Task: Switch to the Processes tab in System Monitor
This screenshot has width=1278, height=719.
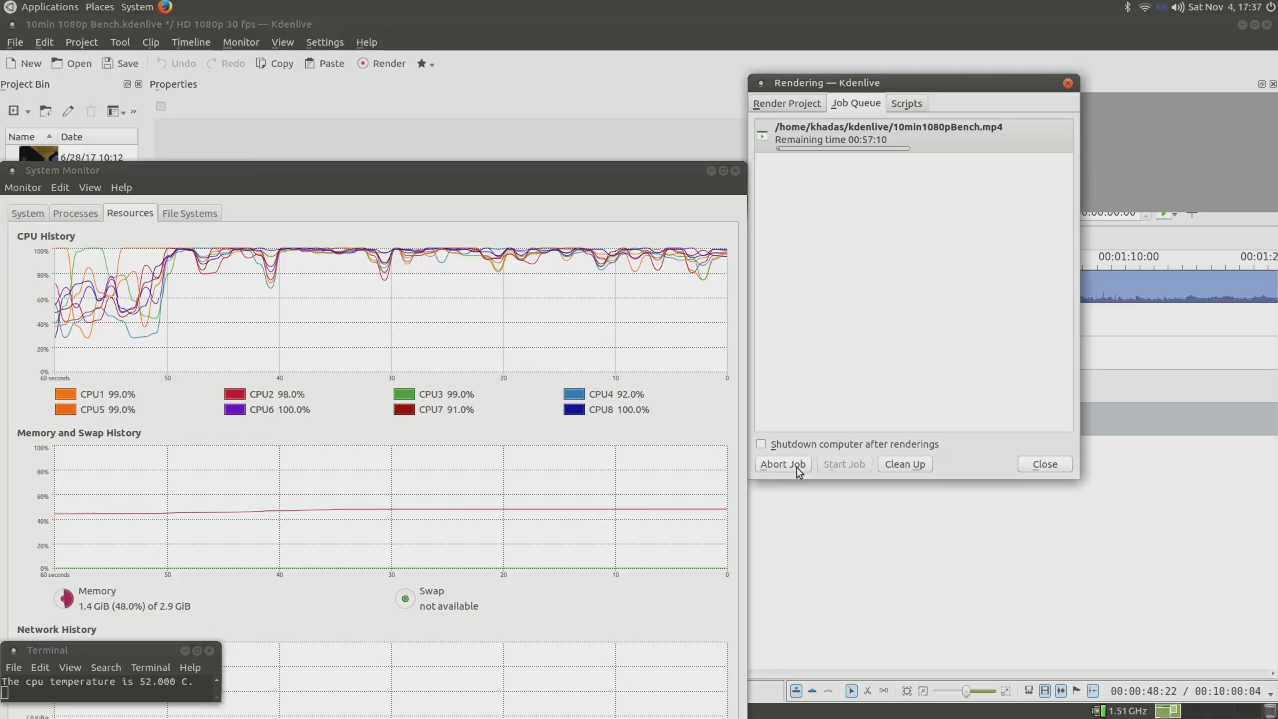Action: (75, 213)
